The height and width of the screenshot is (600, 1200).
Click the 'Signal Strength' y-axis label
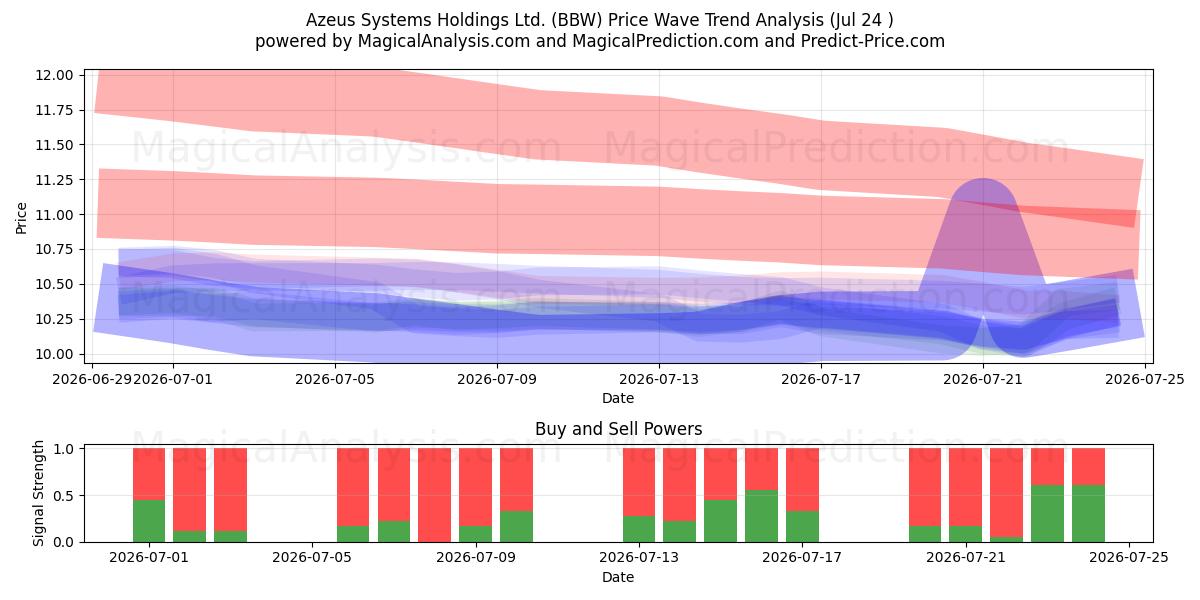click(x=40, y=495)
